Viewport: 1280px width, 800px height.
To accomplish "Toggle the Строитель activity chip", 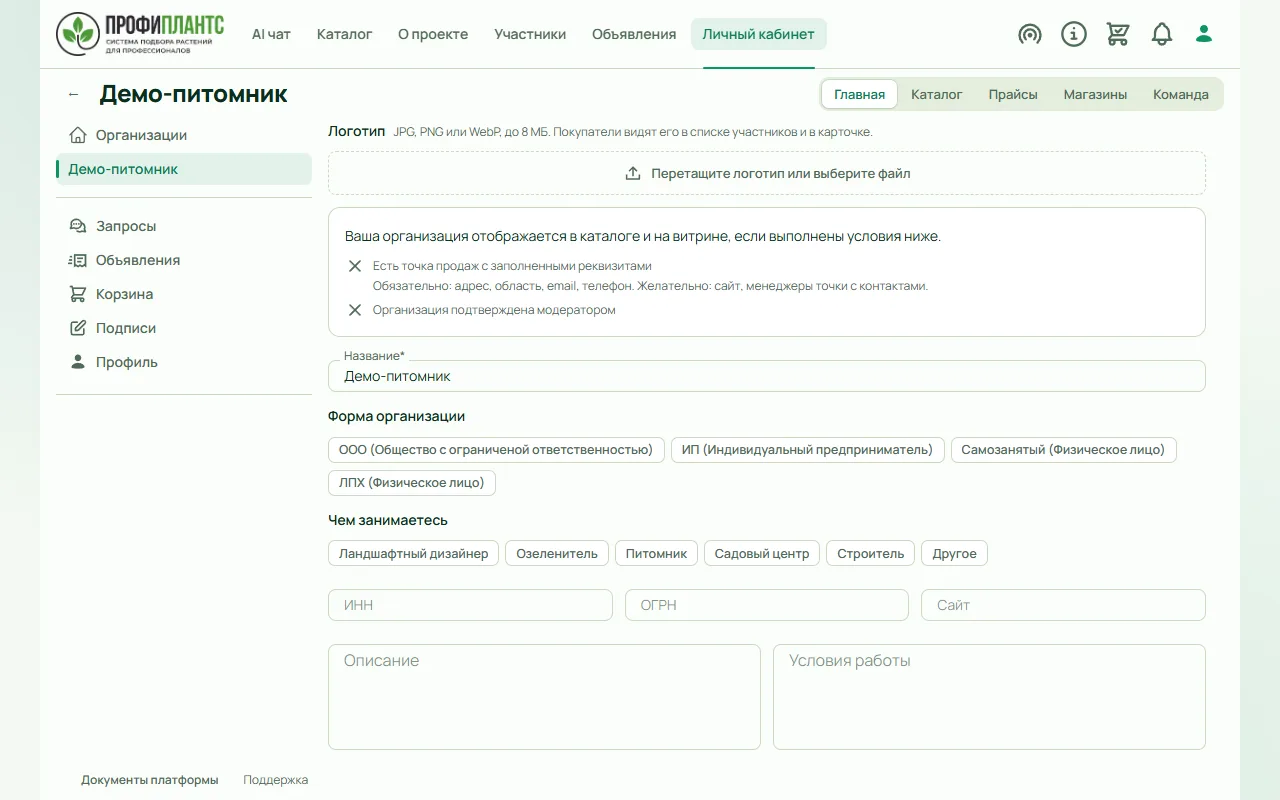I will [x=870, y=553].
